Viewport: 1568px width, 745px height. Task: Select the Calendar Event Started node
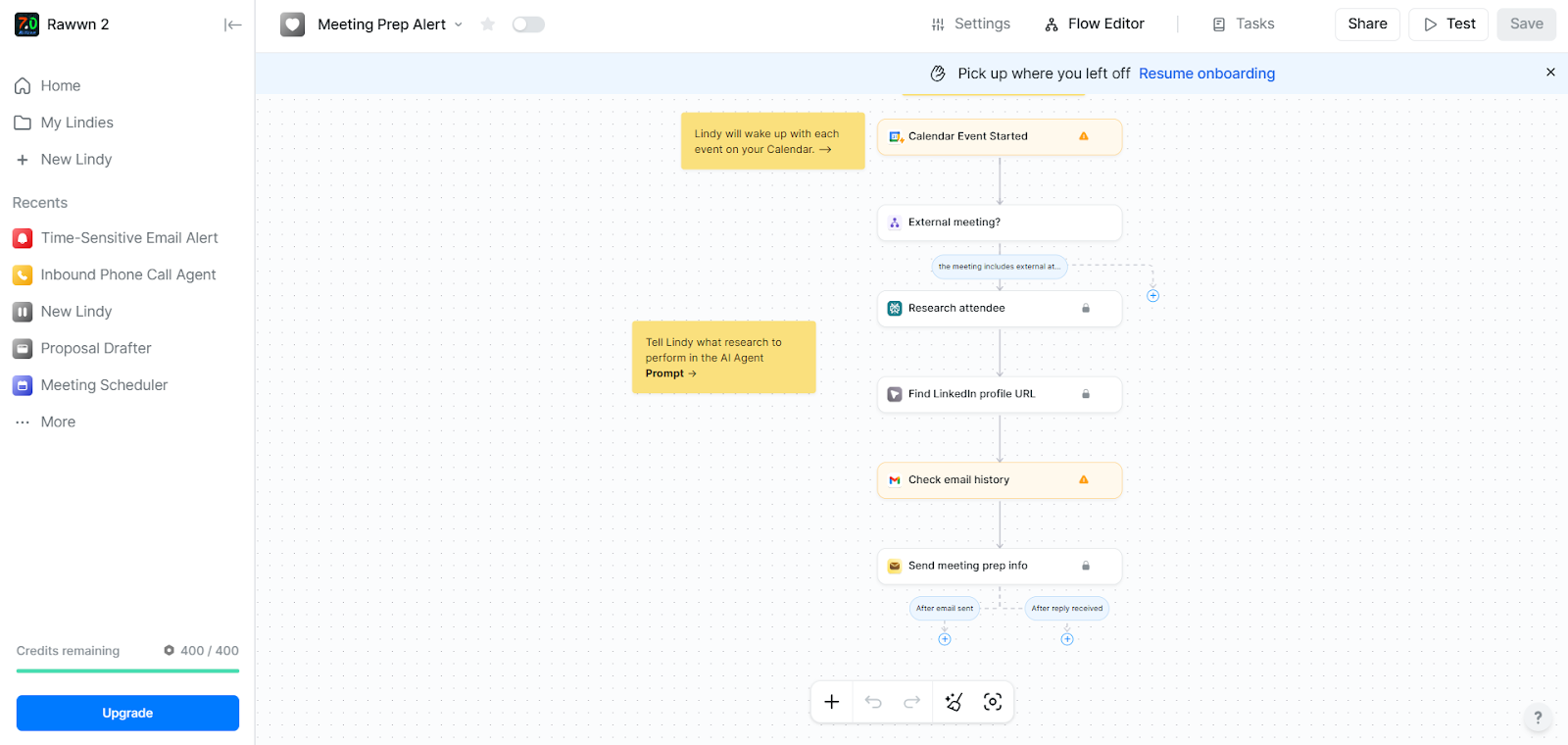1000,136
